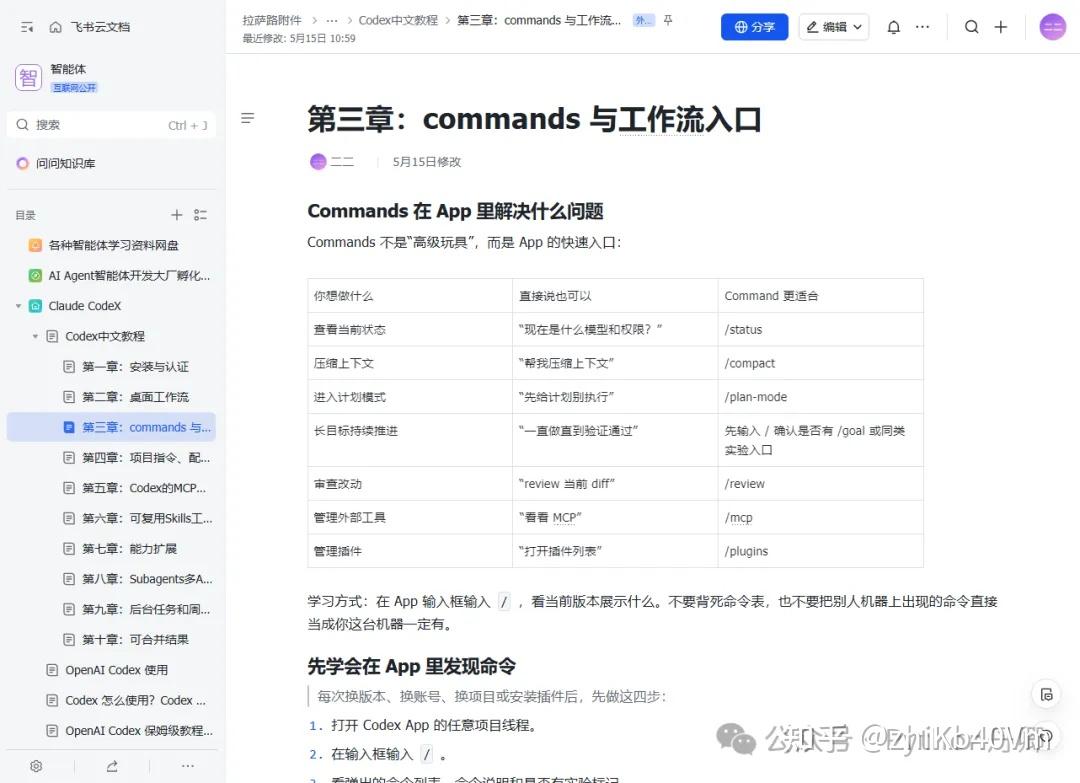The height and width of the screenshot is (783, 1080).
Task: Collapse the sidebar with the top-left icon
Action: pos(27,27)
